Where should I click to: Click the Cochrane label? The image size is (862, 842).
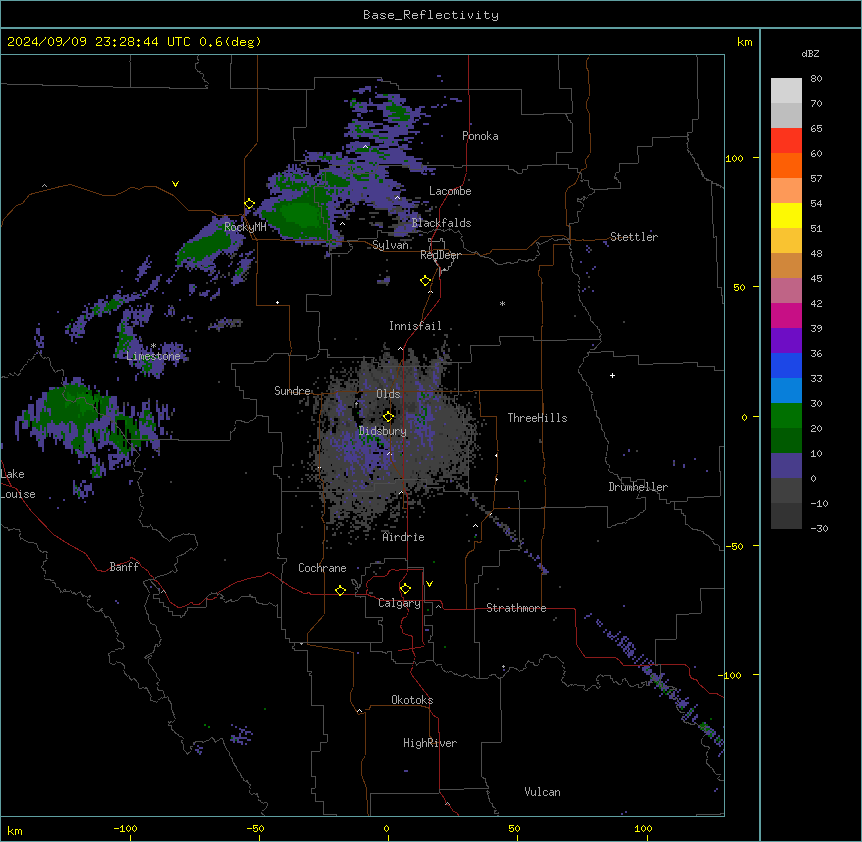[322, 568]
